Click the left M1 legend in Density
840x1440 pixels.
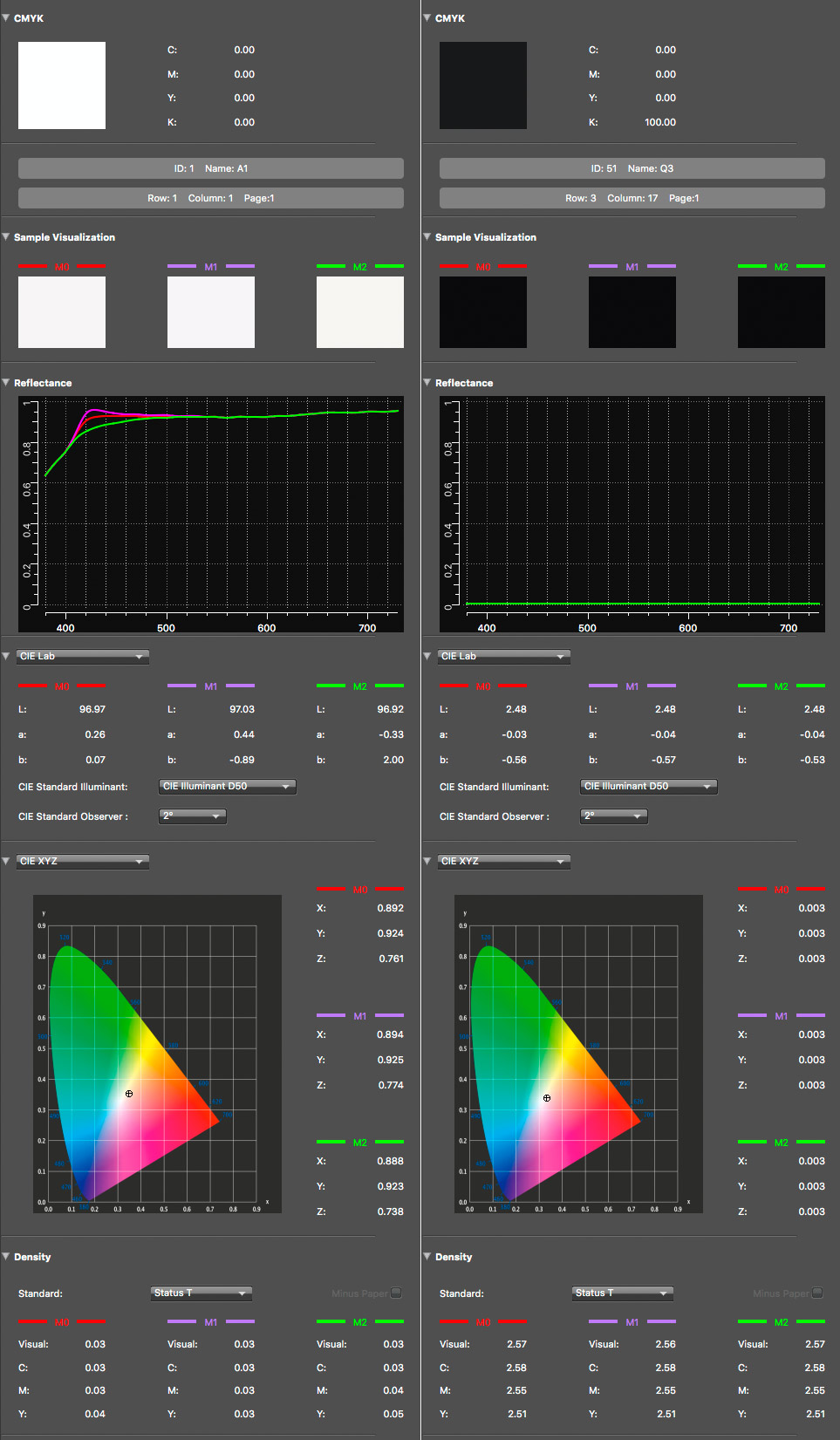pyautogui.click(x=211, y=1322)
